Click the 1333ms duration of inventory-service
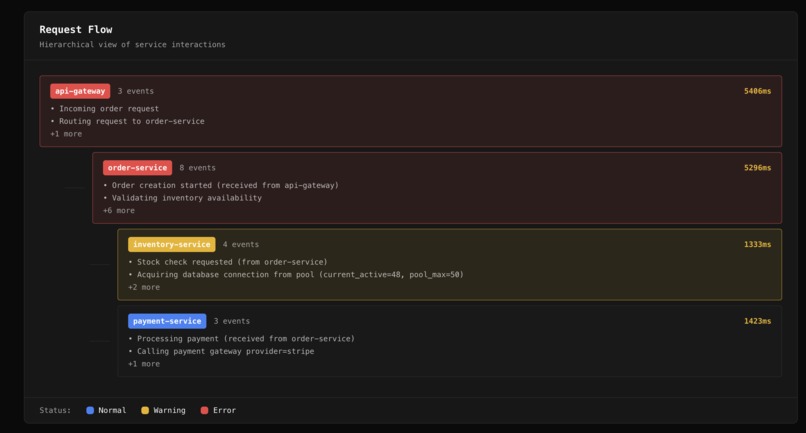This screenshot has width=806, height=433. tap(758, 244)
